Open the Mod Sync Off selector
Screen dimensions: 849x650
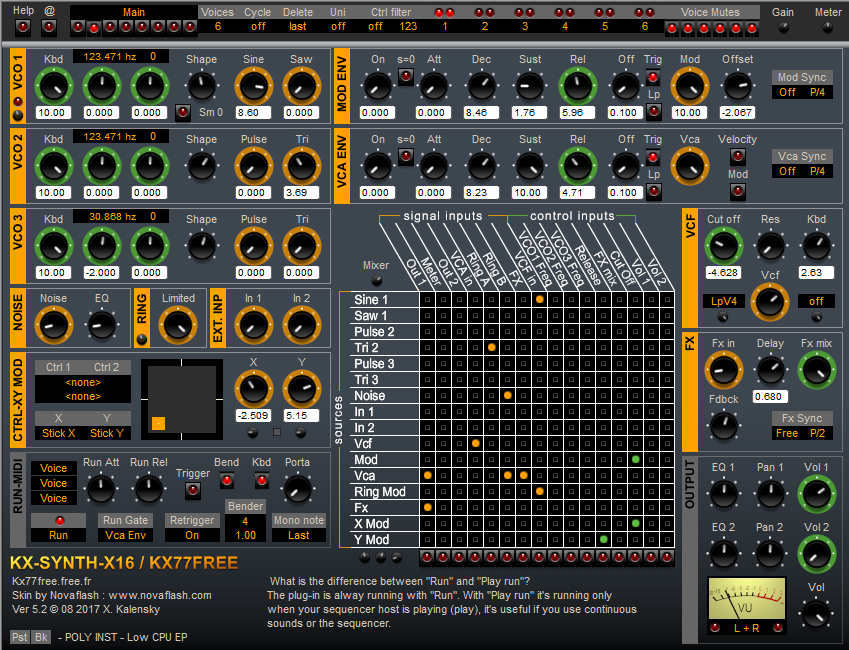[787, 92]
